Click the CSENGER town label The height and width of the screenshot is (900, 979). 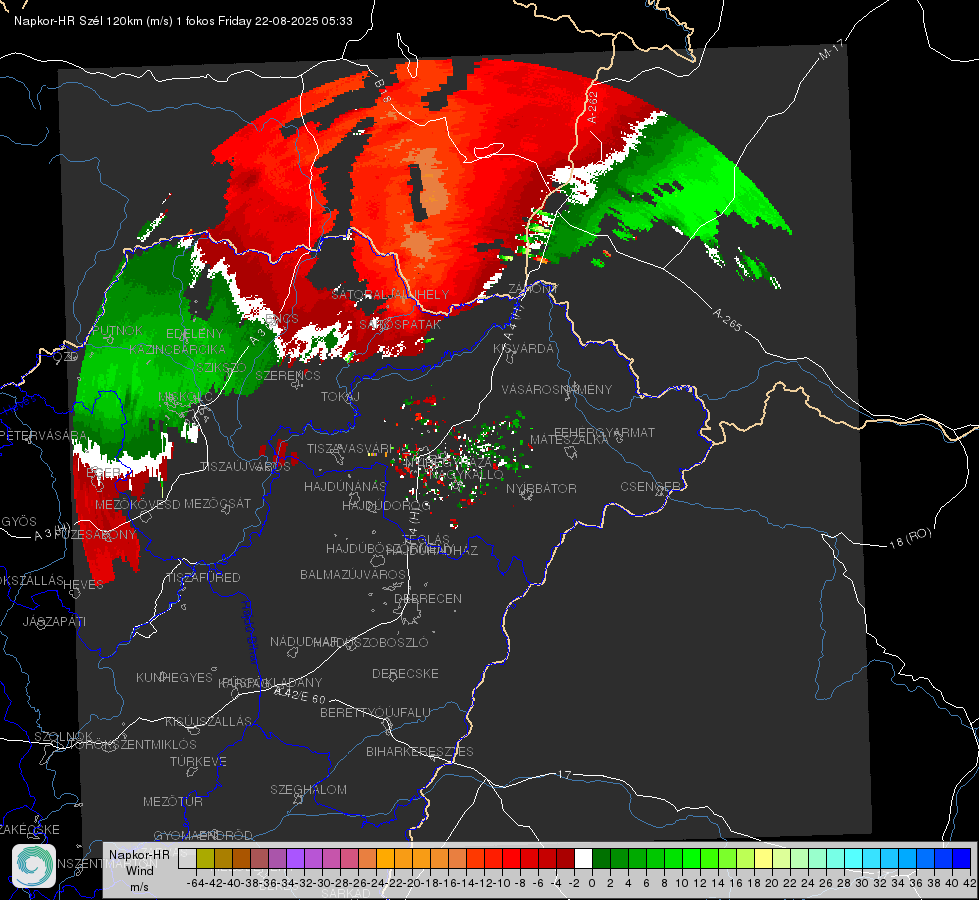point(650,487)
